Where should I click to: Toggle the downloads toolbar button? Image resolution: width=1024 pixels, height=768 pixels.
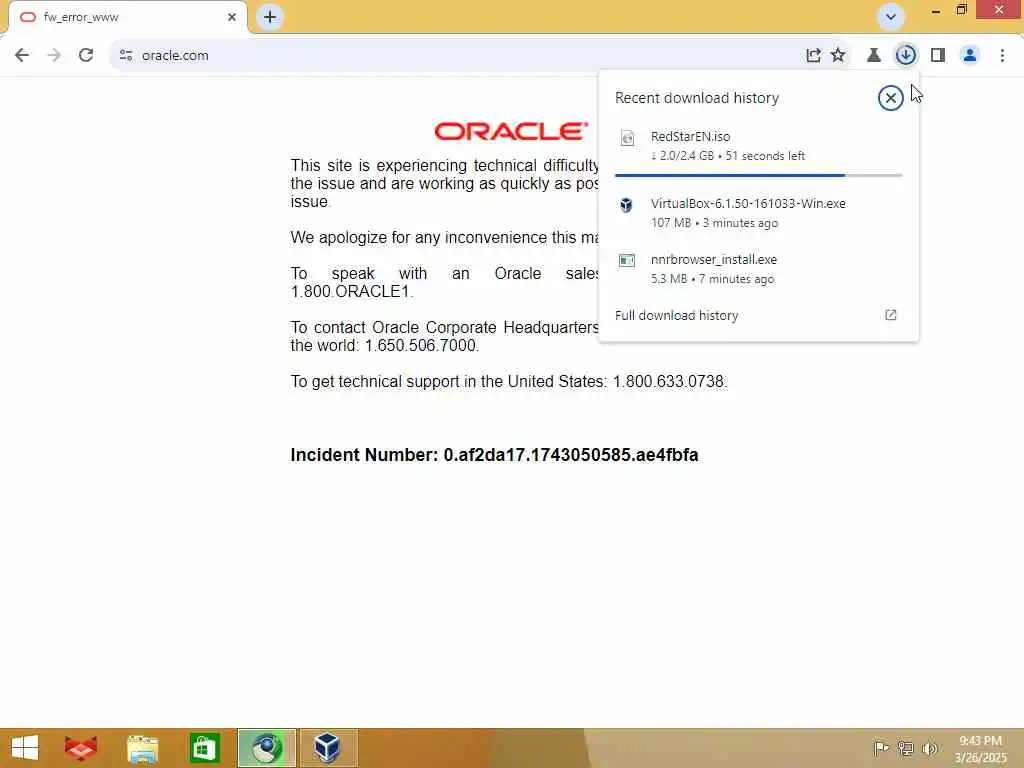coord(906,56)
